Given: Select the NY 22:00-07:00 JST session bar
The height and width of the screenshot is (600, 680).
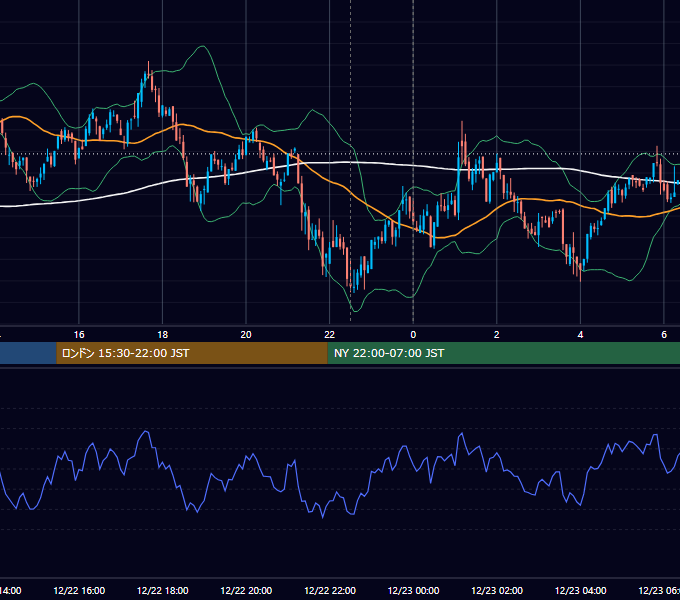Looking at the screenshot, I should pos(503,353).
